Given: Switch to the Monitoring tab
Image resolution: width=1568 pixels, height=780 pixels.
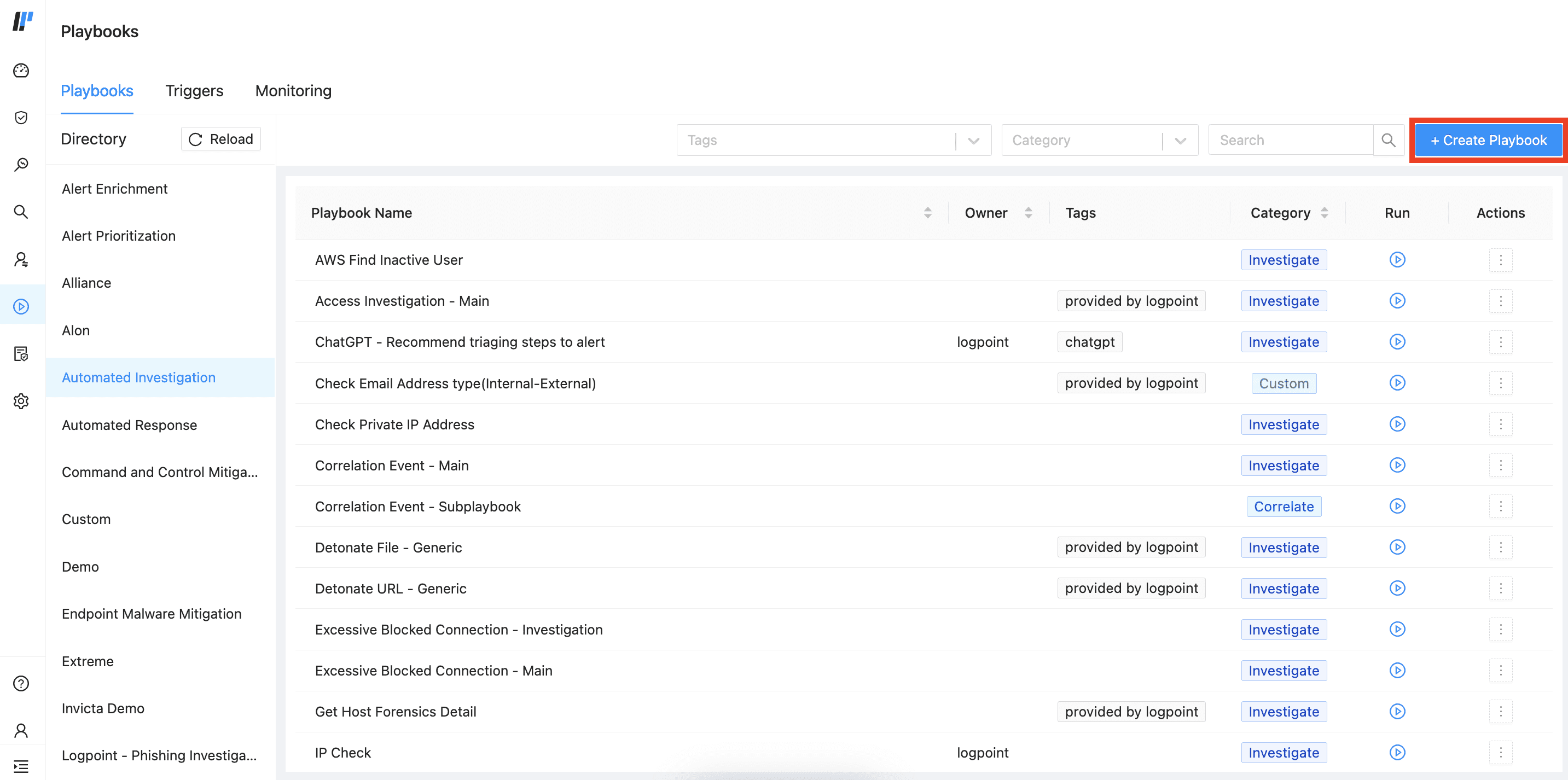Looking at the screenshot, I should [x=293, y=91].
